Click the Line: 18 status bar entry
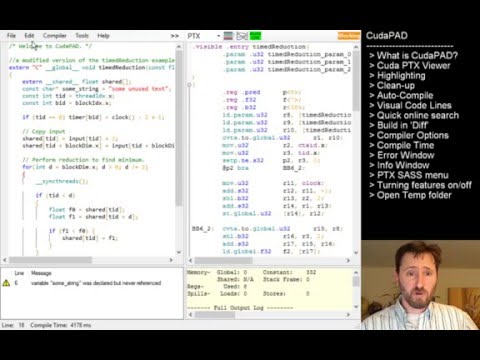Viewport: 480px width, 360px height. 13,325
